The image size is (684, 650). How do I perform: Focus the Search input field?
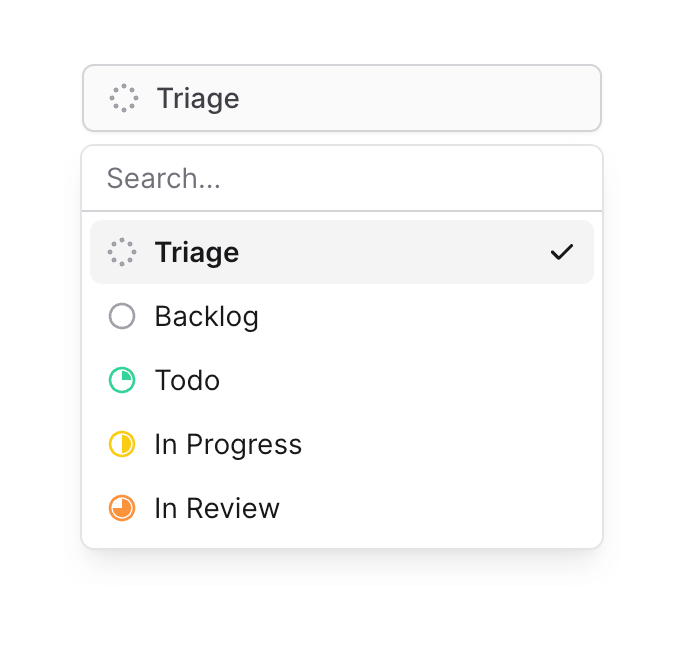point(342,179)
